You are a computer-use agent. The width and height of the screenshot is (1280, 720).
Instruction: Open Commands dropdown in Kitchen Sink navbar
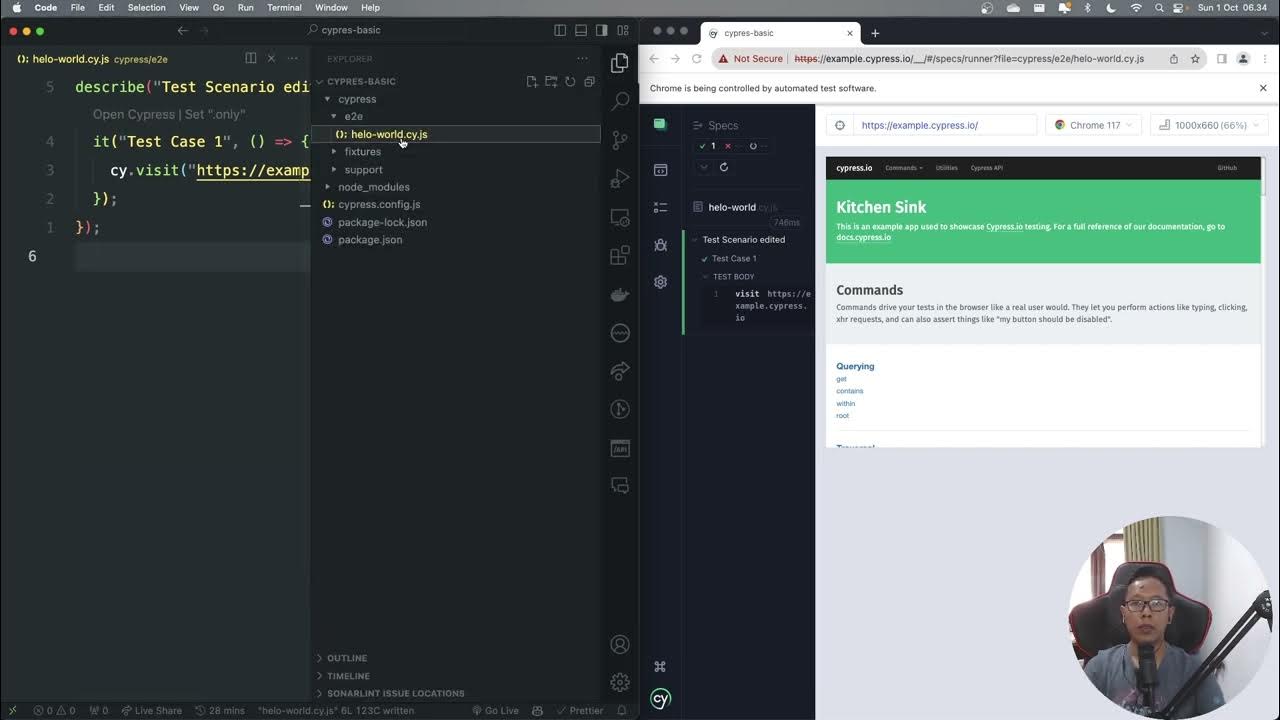click(x=904, y=168)
